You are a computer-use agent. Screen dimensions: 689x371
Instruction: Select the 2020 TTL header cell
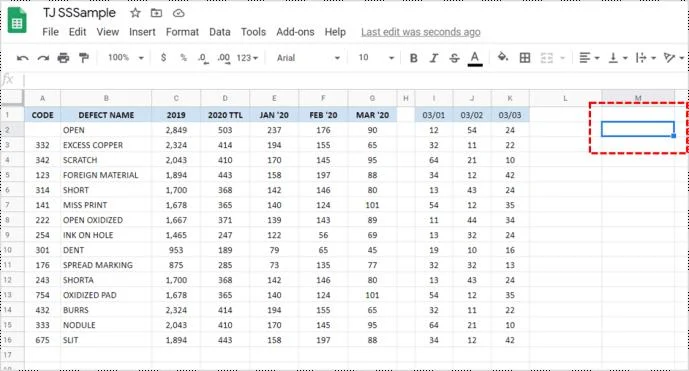[225, 115]
